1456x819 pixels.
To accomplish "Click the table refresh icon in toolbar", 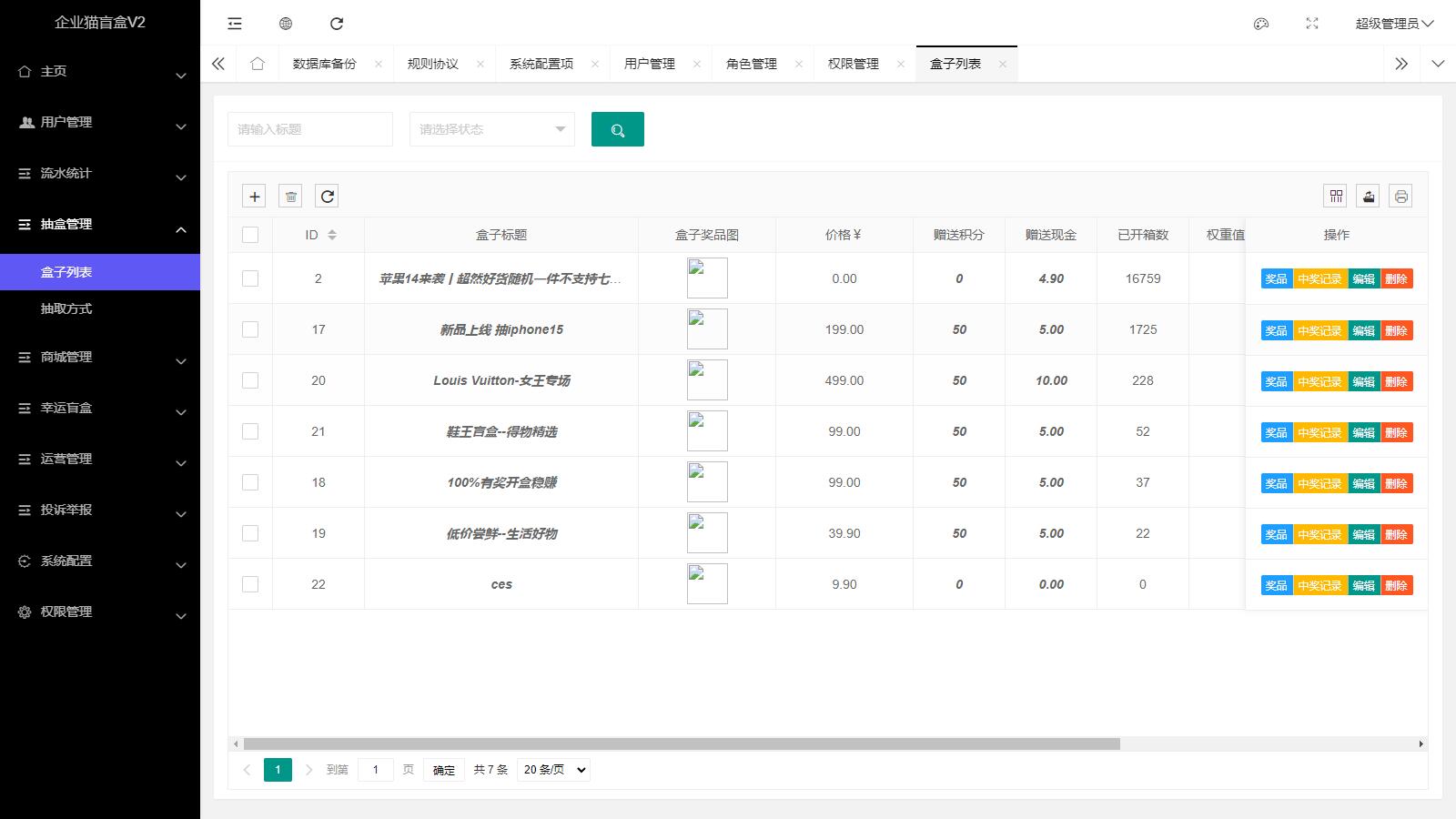I will (x=327, y=197).
